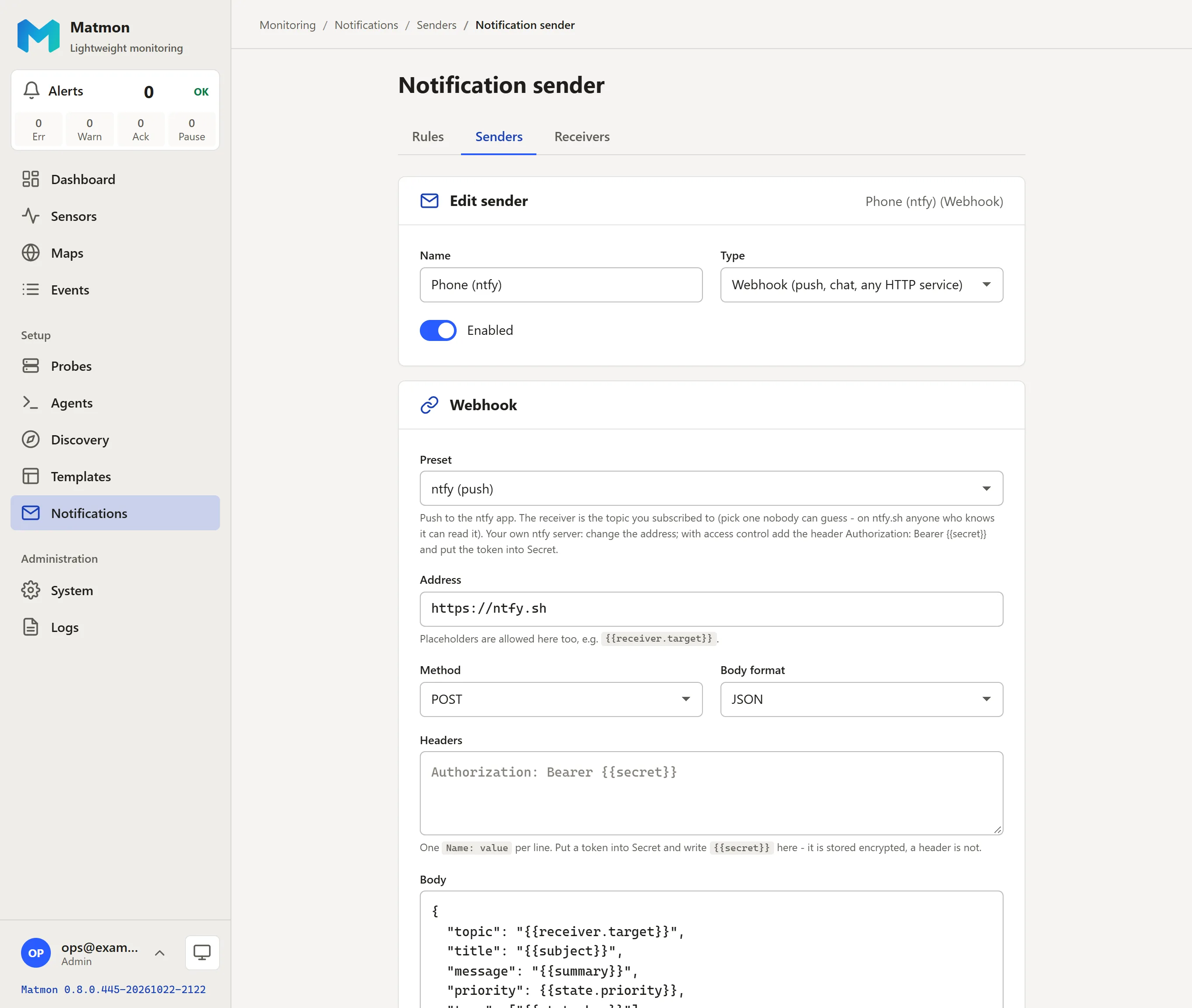Open Templates via the layout icon

pos(30,476)
